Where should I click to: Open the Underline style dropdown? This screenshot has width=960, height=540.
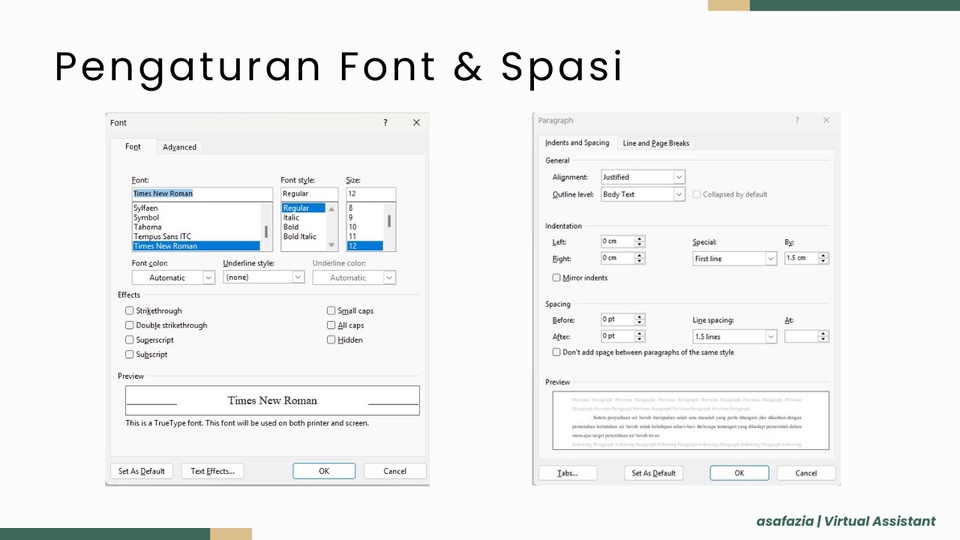297,277
